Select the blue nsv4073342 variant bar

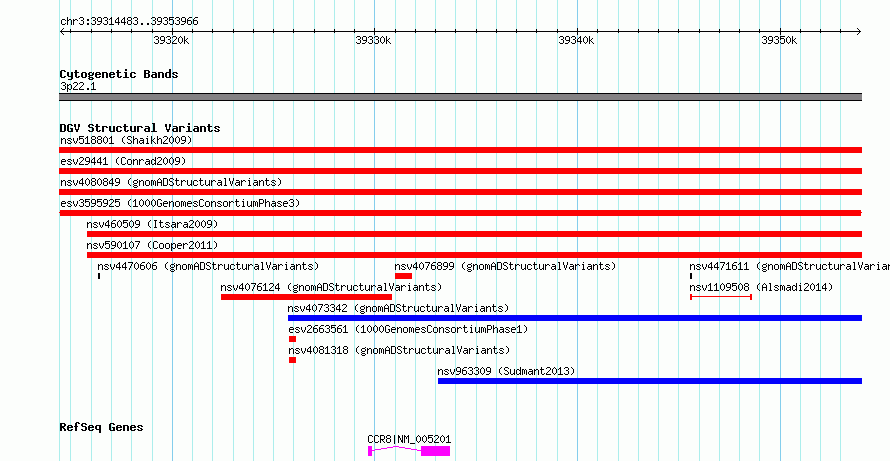pos(575,318)
